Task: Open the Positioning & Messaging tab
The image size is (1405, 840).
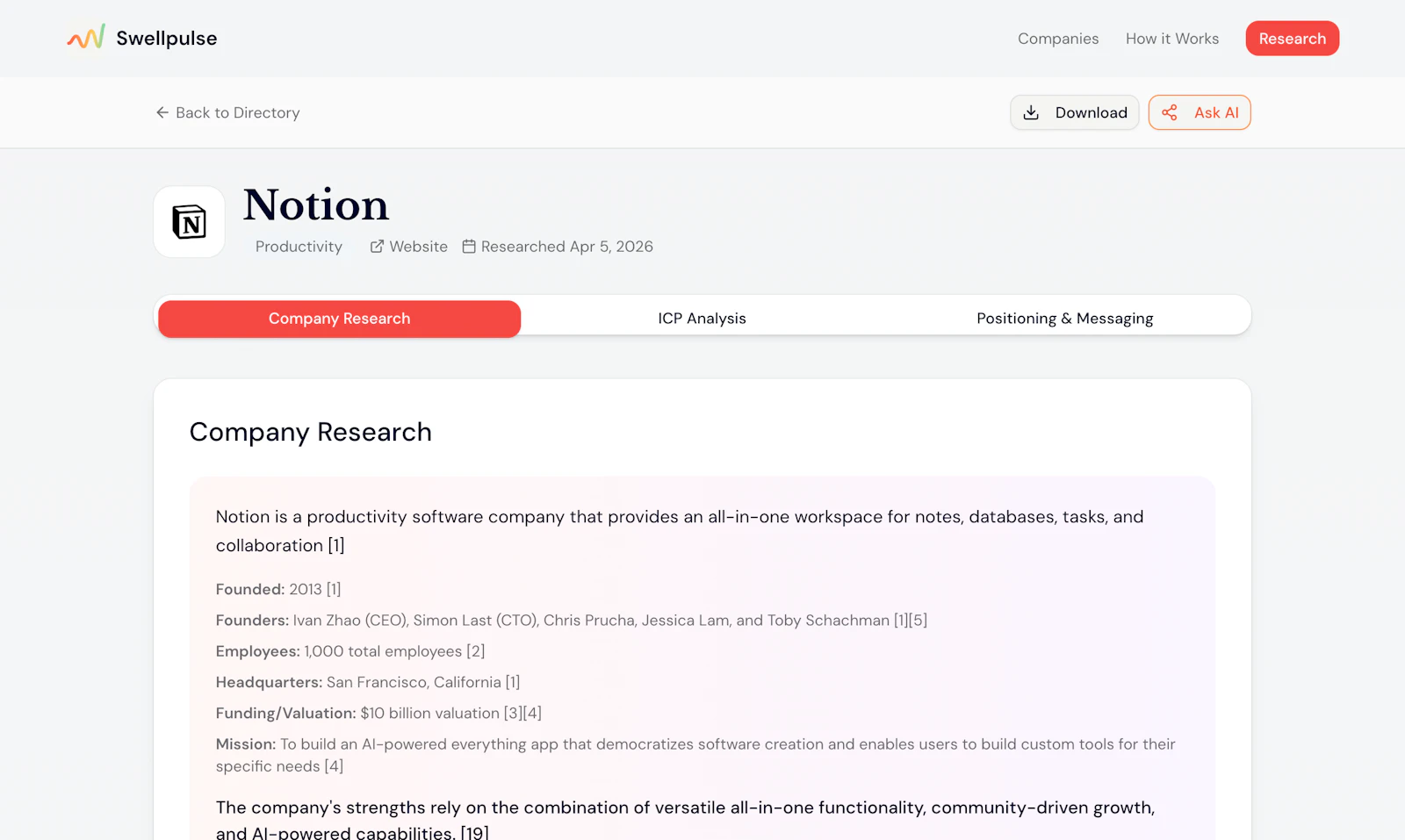Action: 1065,319
